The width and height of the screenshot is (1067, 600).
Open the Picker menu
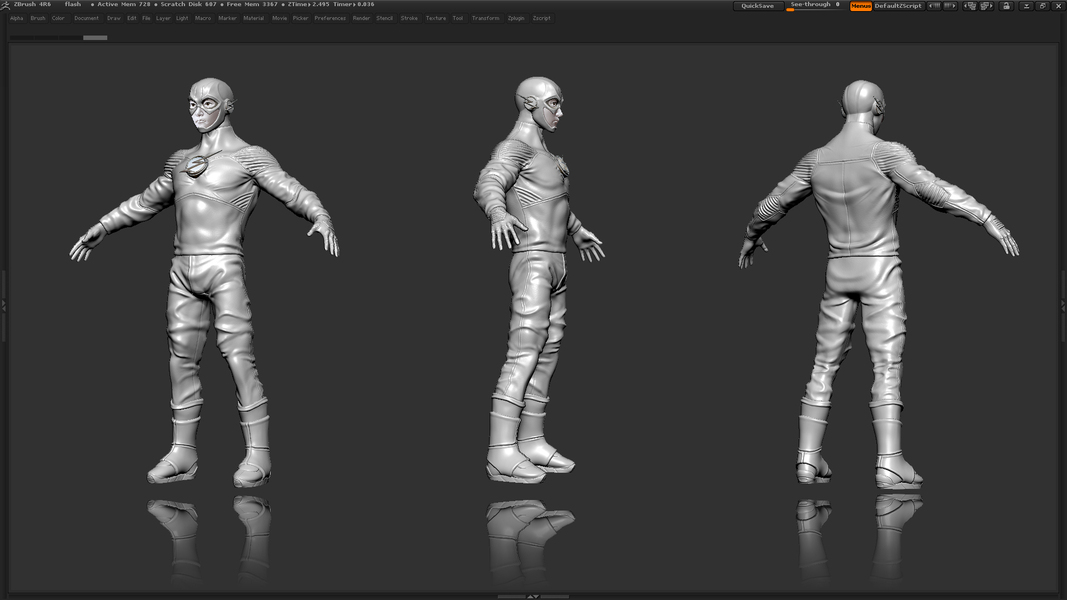pyautogui.click(x=301, y=18)
